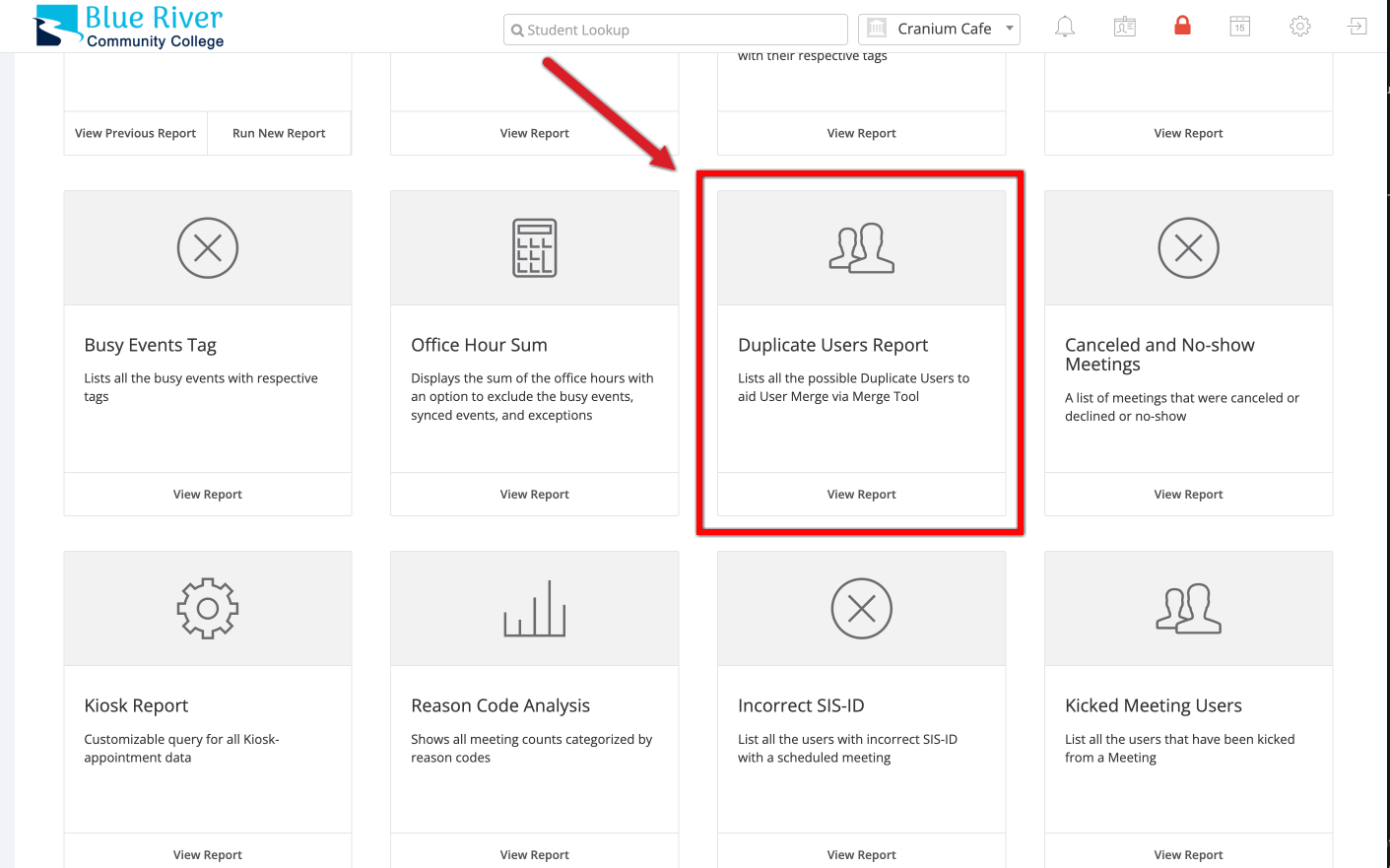
Task: Click Run New Report
Action: [x=279, y=132]
